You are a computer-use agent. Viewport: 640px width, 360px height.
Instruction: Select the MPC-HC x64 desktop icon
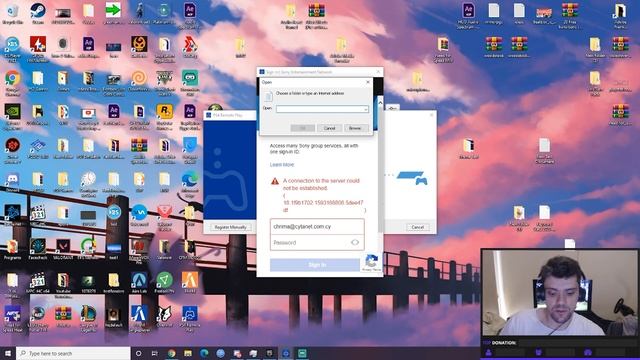[38, 283]
